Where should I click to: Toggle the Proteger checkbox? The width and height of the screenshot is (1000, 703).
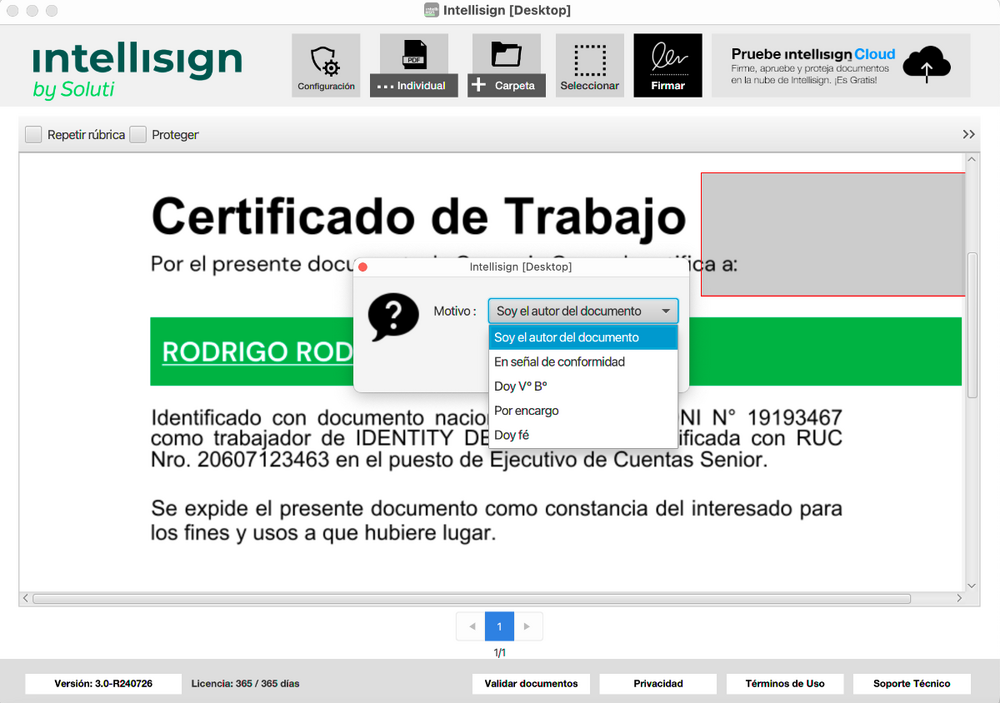[x=138, y=135]
